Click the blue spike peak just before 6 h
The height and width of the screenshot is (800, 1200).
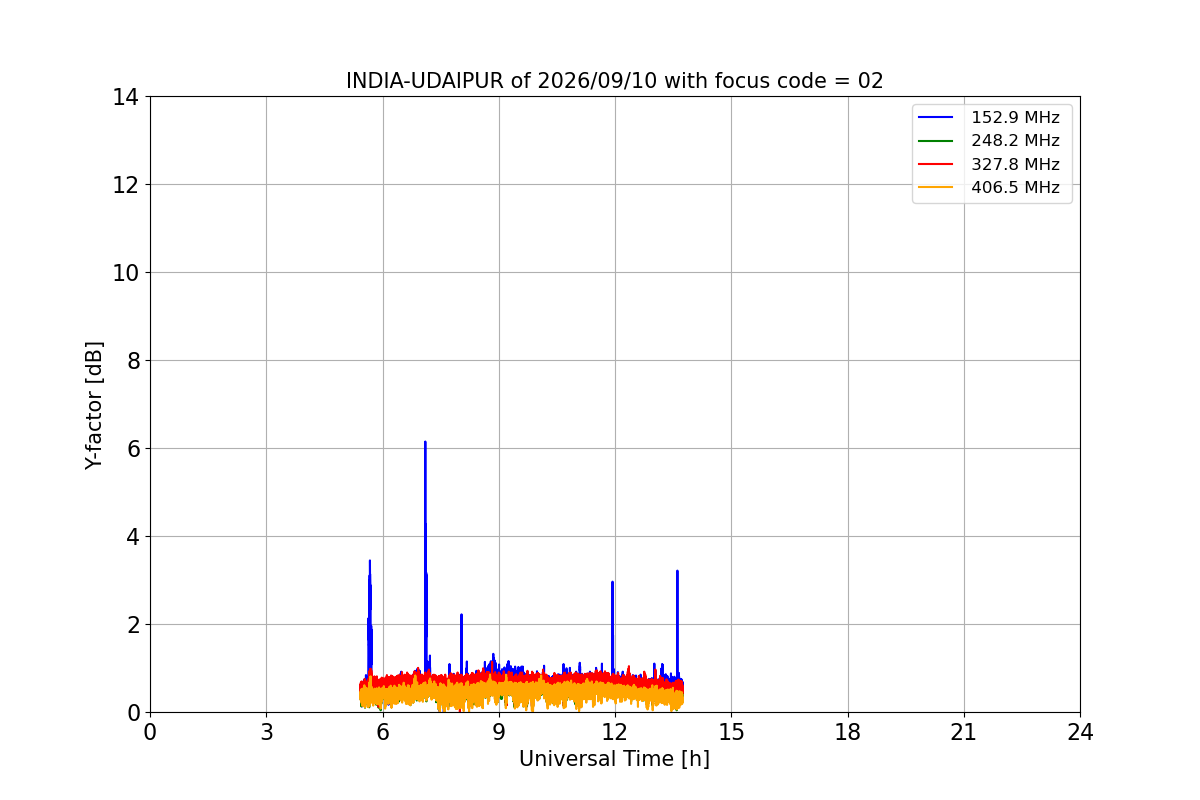pos(369,562)
